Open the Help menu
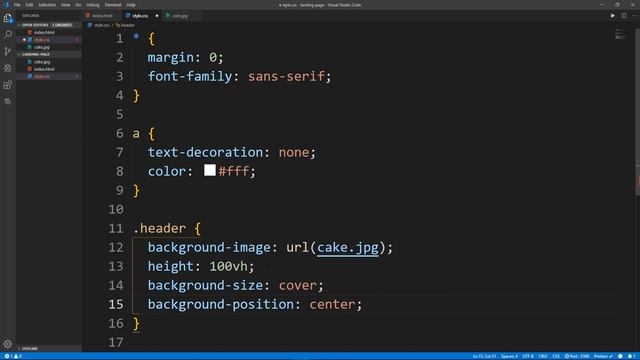This screenshot has height=360, width=640. [x=131, y=5]
